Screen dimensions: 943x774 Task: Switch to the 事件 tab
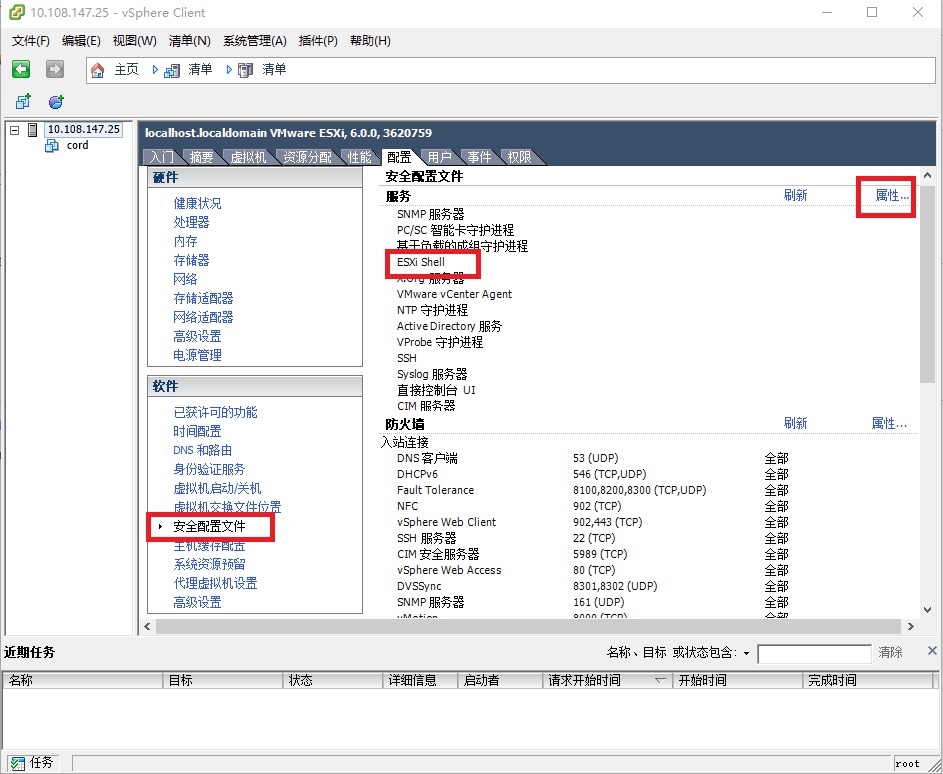[x=479, y=157]
